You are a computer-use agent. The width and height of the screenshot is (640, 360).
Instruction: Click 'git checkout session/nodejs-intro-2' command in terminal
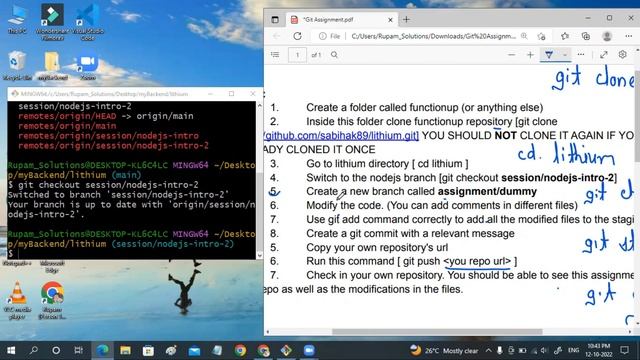tap(108, 185)
